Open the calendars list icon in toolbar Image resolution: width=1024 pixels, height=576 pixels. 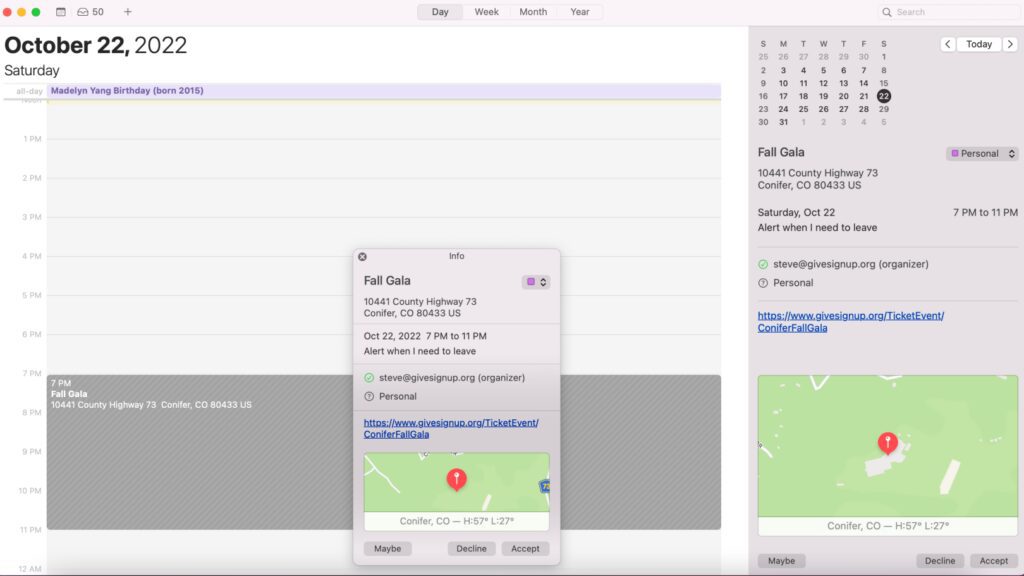click(x=61, y=12)
